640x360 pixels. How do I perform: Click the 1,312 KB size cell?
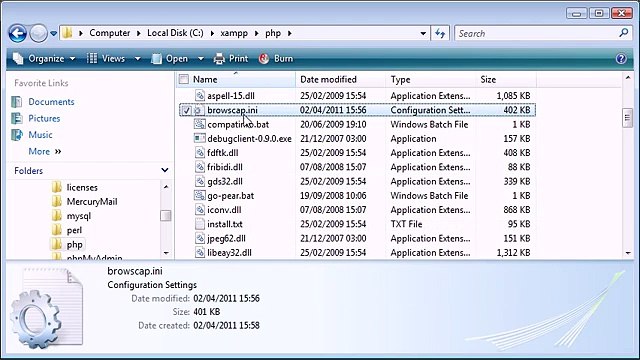click(513, 253)
